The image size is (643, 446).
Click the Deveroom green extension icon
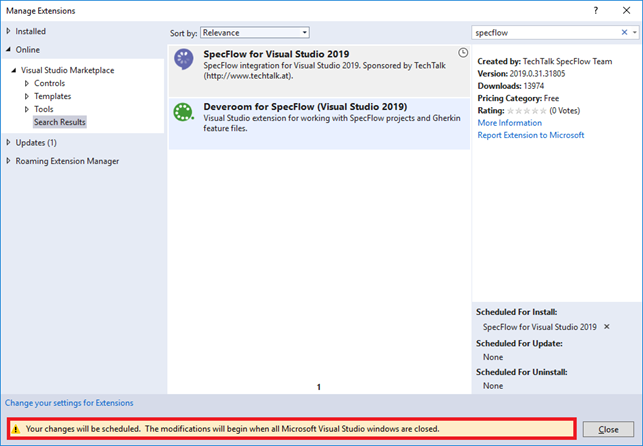pos(183,112)
